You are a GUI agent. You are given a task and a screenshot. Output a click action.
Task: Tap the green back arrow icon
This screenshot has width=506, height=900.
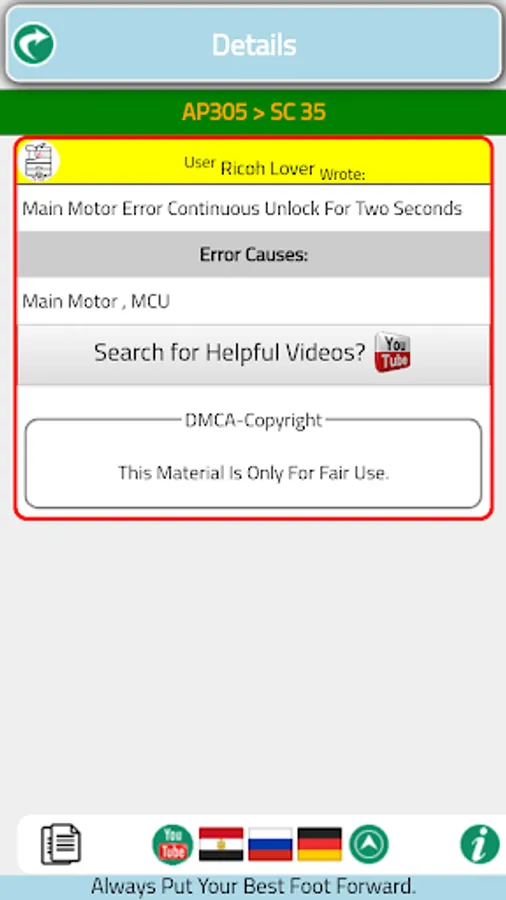click(x=34, y=44)
